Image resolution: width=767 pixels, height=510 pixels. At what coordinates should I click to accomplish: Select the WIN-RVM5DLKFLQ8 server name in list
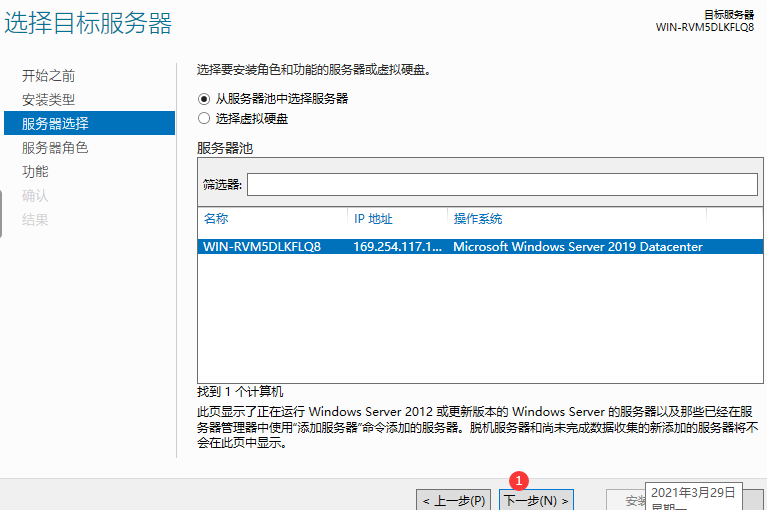[x=262, y=247]
